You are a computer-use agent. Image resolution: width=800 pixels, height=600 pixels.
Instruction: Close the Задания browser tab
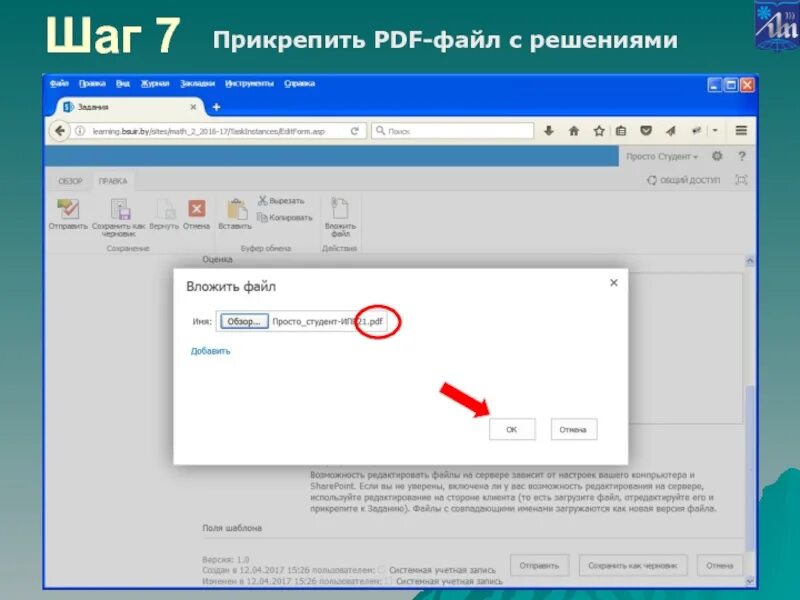click(193, 107)
